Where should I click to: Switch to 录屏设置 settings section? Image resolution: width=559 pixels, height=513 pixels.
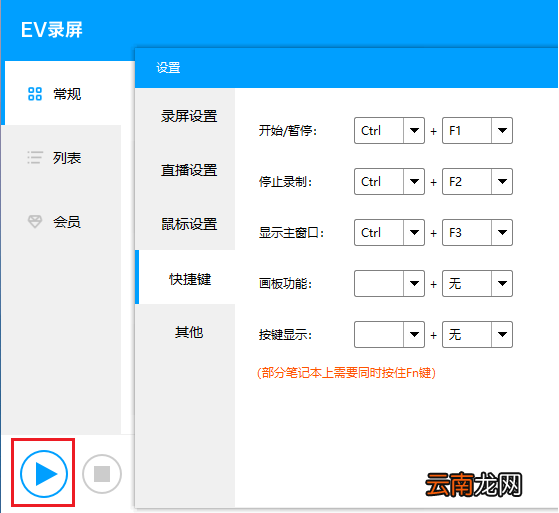click(x=185, y=116)
